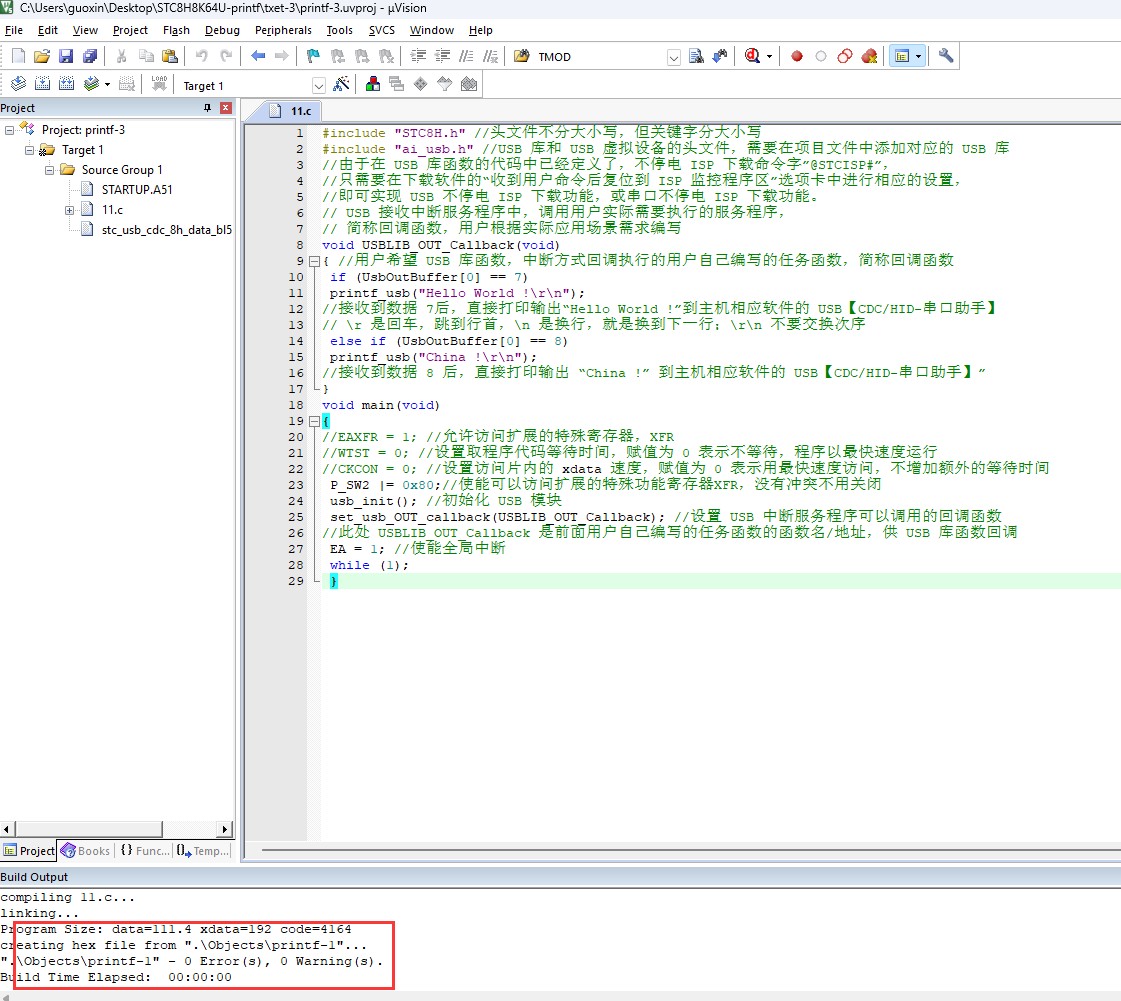Close the Project panel
The width and height of the screenshot is (1121, 1001).
click(226, 108)
